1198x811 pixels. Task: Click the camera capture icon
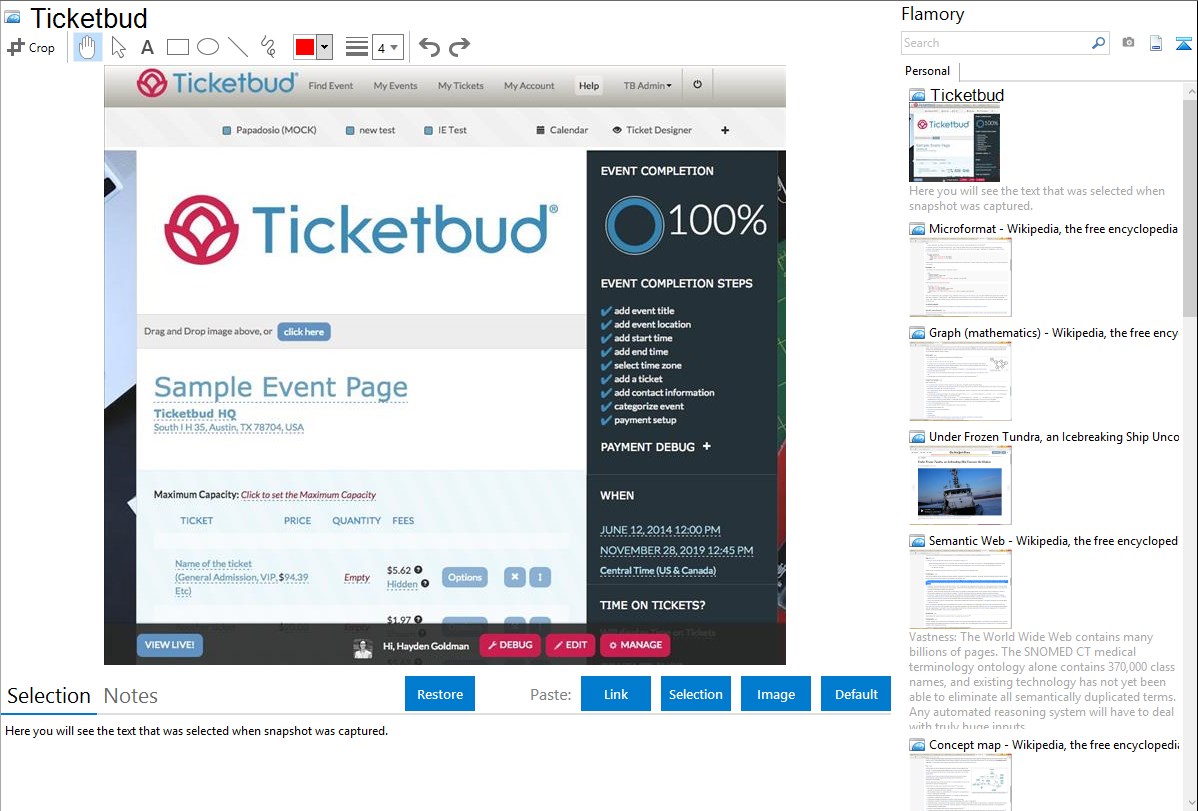(1128, 43)
